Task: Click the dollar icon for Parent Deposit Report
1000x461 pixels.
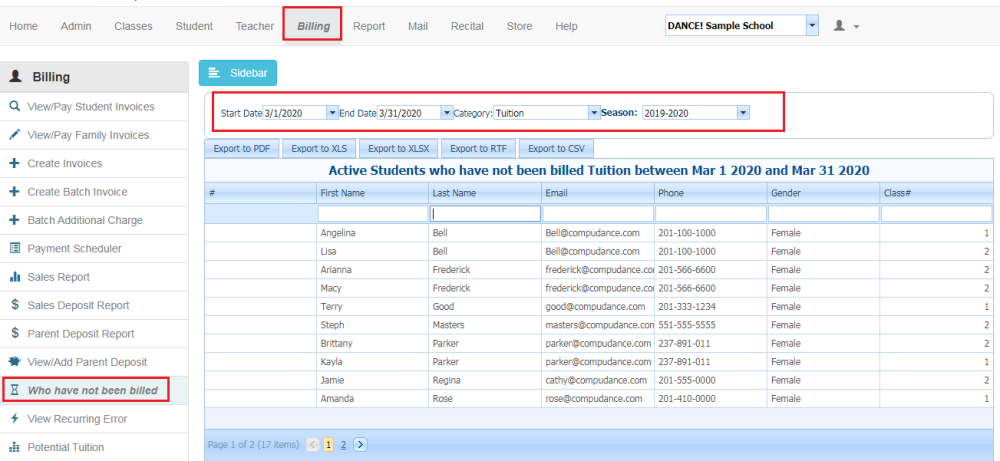Action: 15,333
